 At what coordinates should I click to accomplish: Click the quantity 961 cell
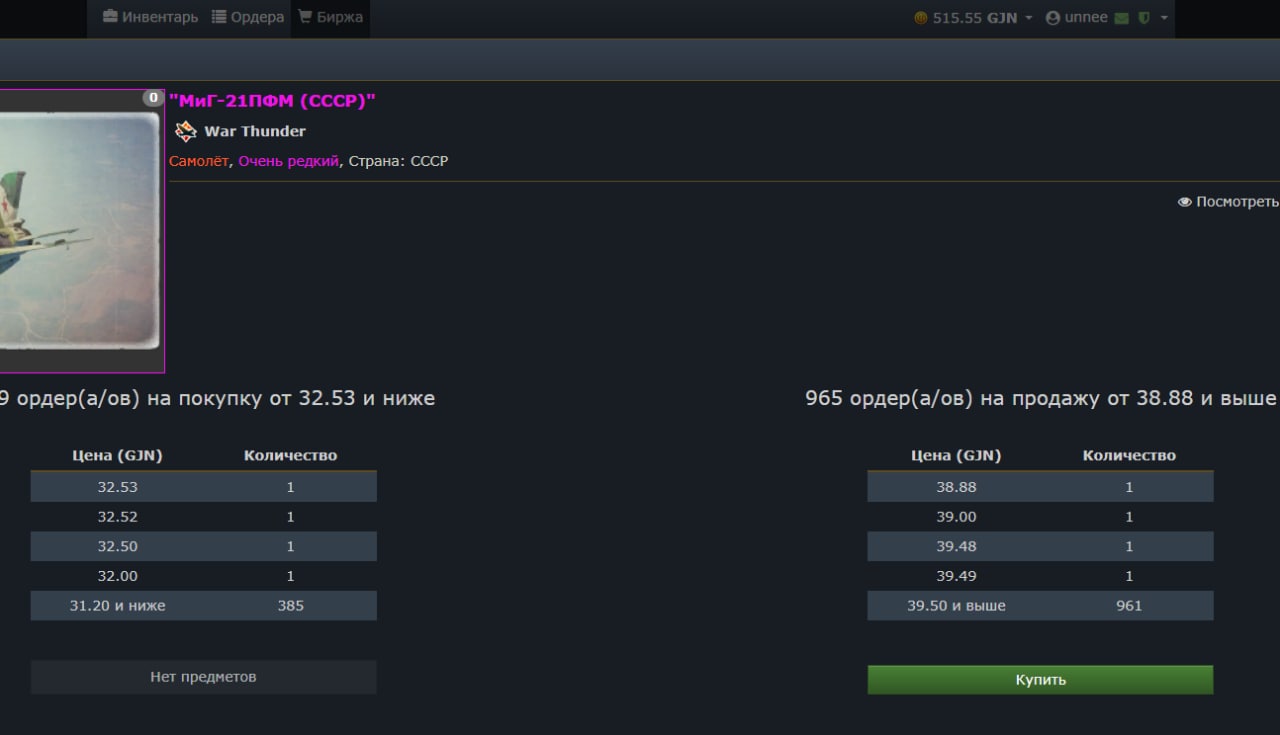point(1129,605)
